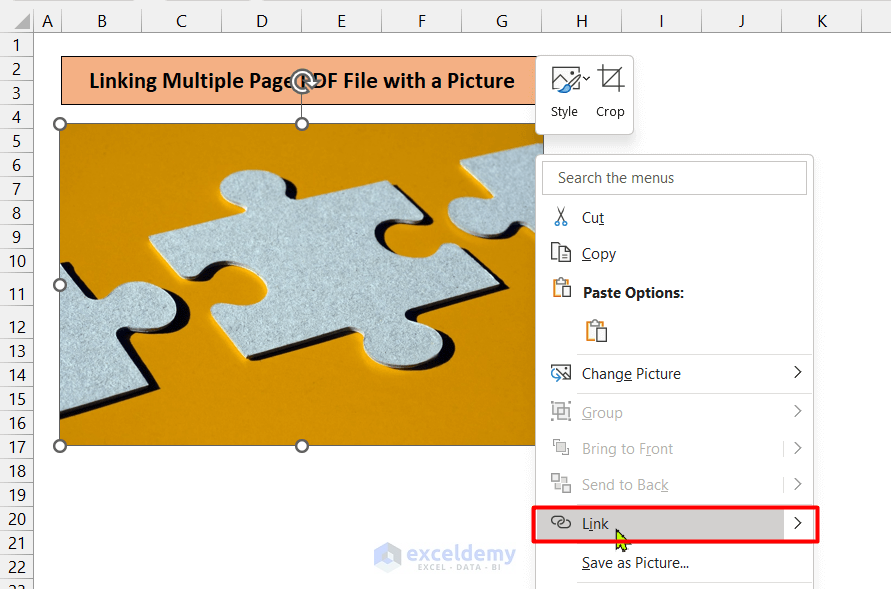
Task: Select the Link menu entry
Action: 660,524
